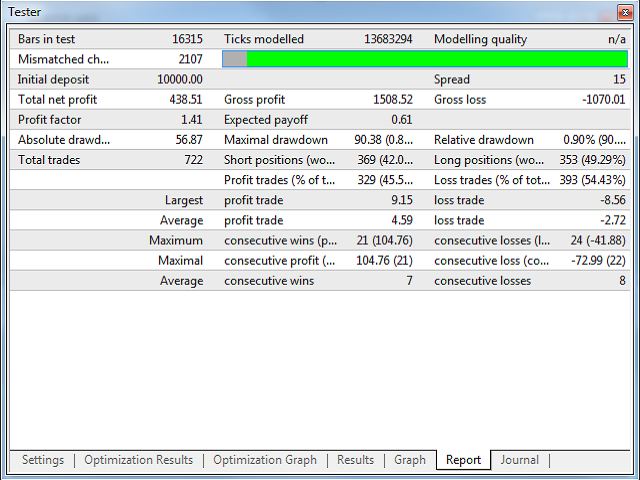Image resolution: width=640 pixels, height=480 pixels.
Task: Open the Optimization Results tab
Action: tap(138, 460)
